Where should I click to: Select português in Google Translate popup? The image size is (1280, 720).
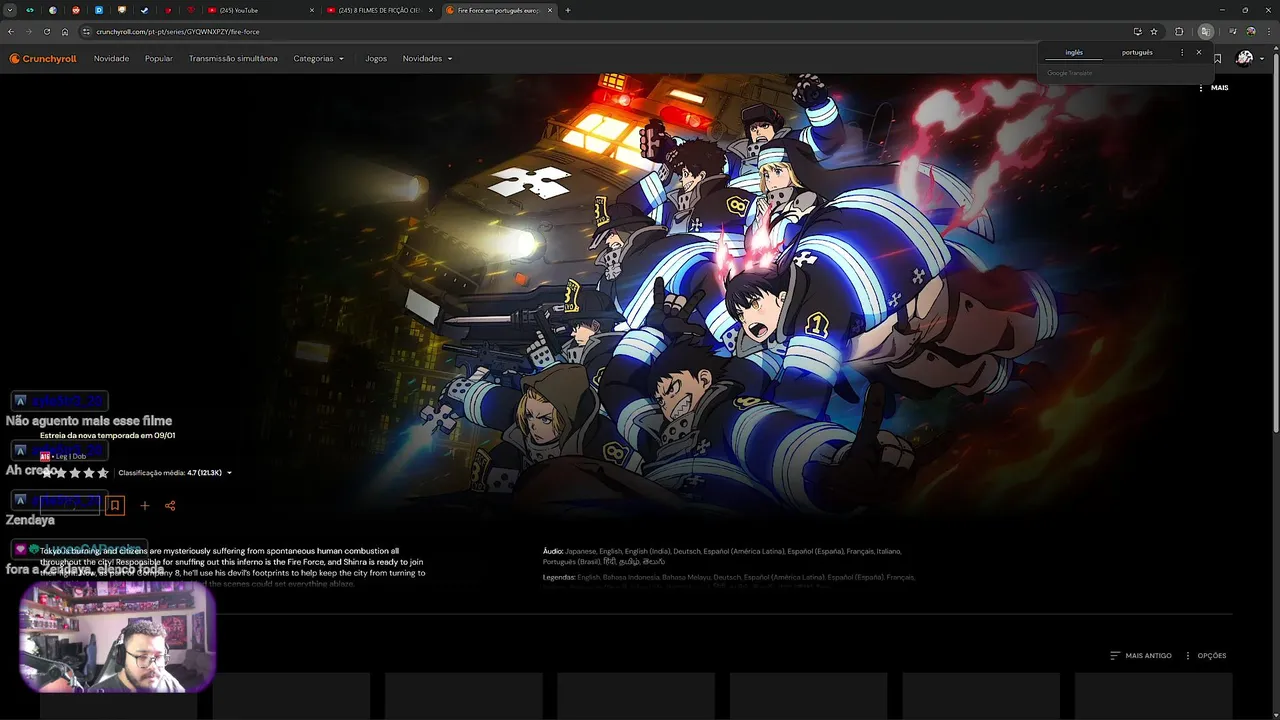pos(1137,52)
